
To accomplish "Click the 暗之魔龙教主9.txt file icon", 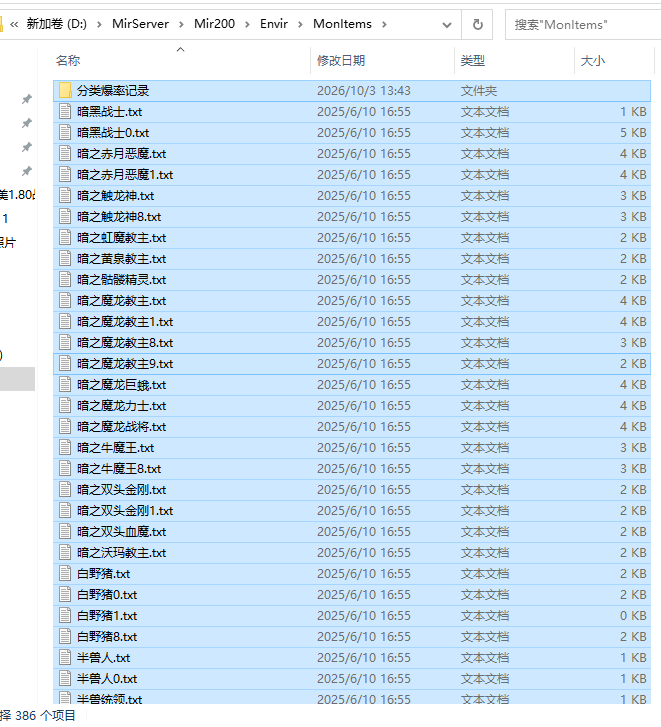I will point(65,364).
